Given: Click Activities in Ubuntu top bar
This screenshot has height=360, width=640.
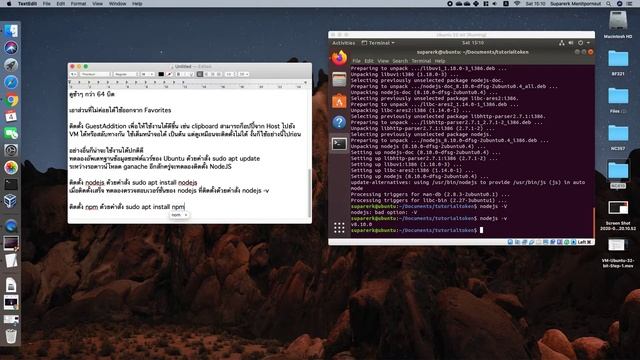Looking at the screenshot, I should point(343,43).
